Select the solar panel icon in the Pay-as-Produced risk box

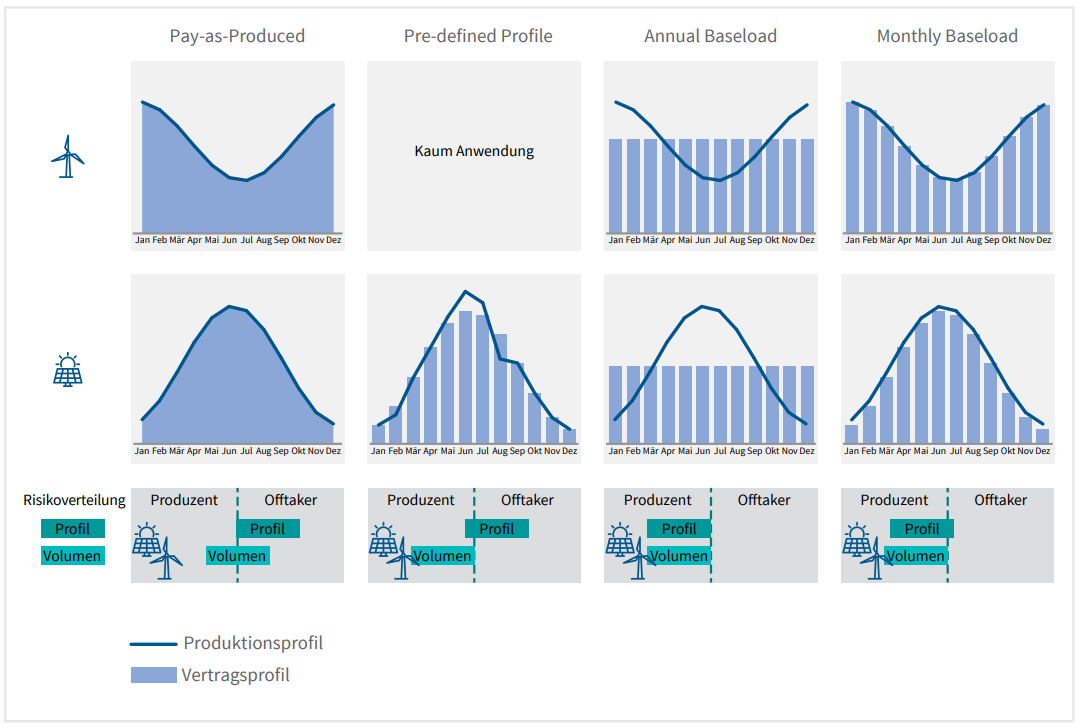tap(147, 540)
